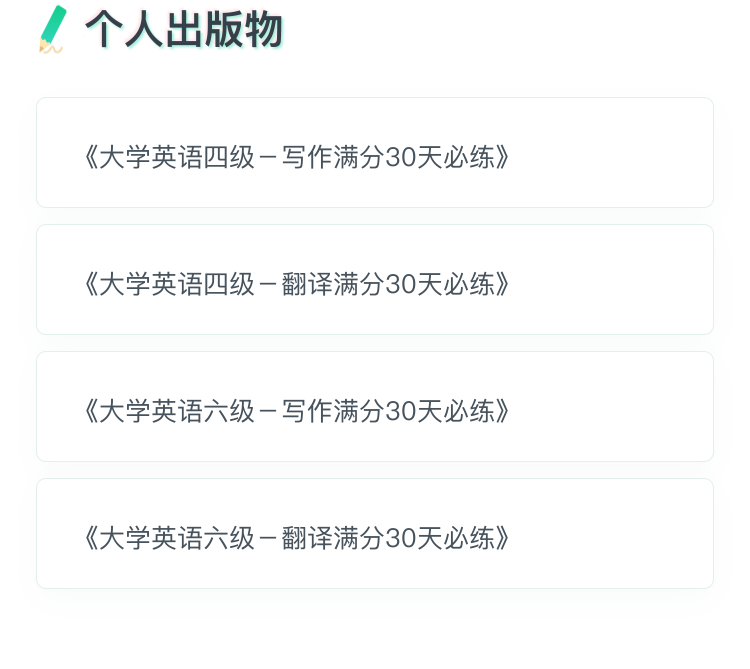Click 翻译满分30天必练 in the 六级 book title
The height and width of the screenshot is (669, 750).
pos(388,538)
